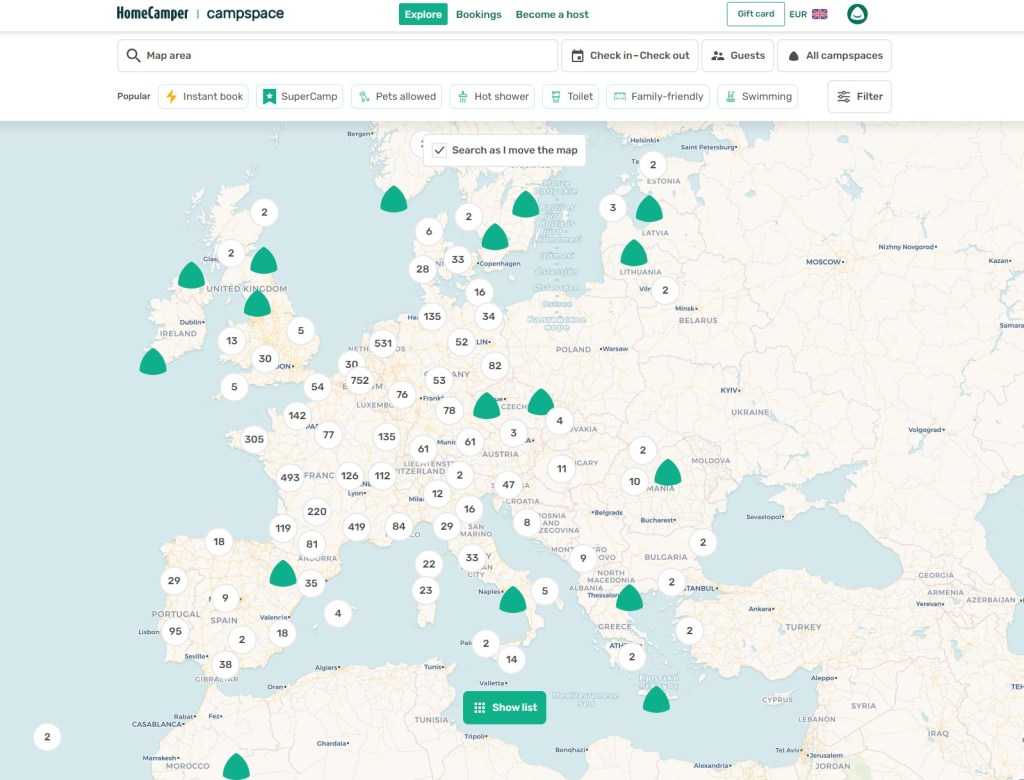Open the Check in–Check out date picker
This screenshot has height=780, width=1024.
pyautogui.click(x=630, y=56)
